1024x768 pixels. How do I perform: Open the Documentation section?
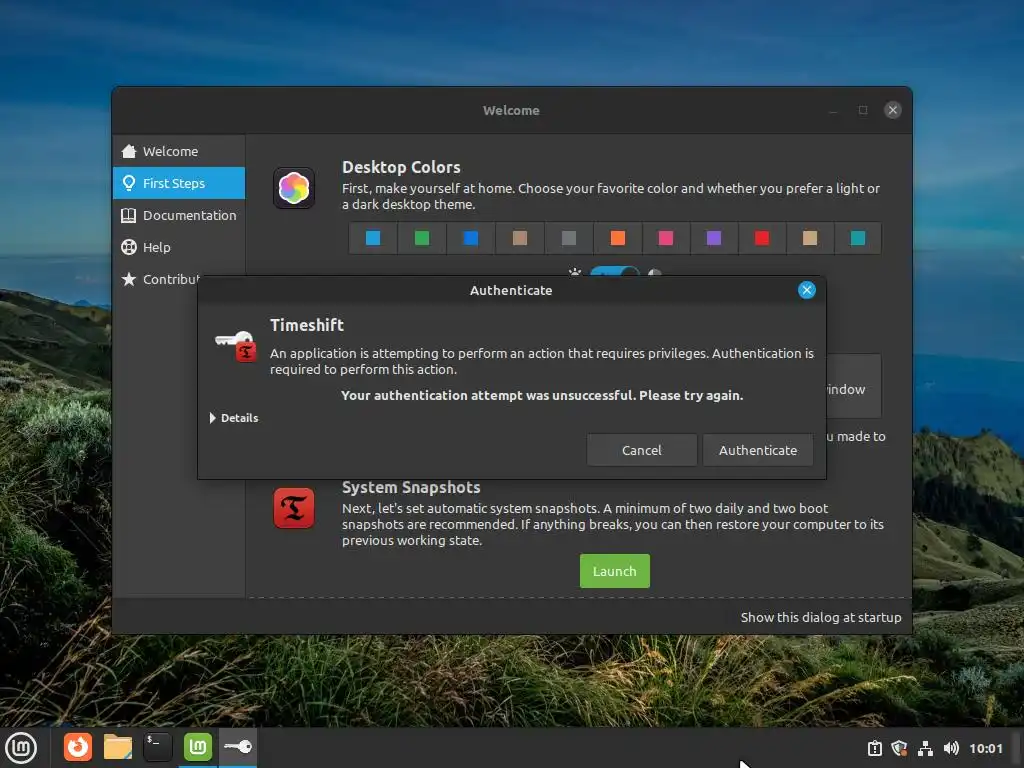(x=178, y=216)
